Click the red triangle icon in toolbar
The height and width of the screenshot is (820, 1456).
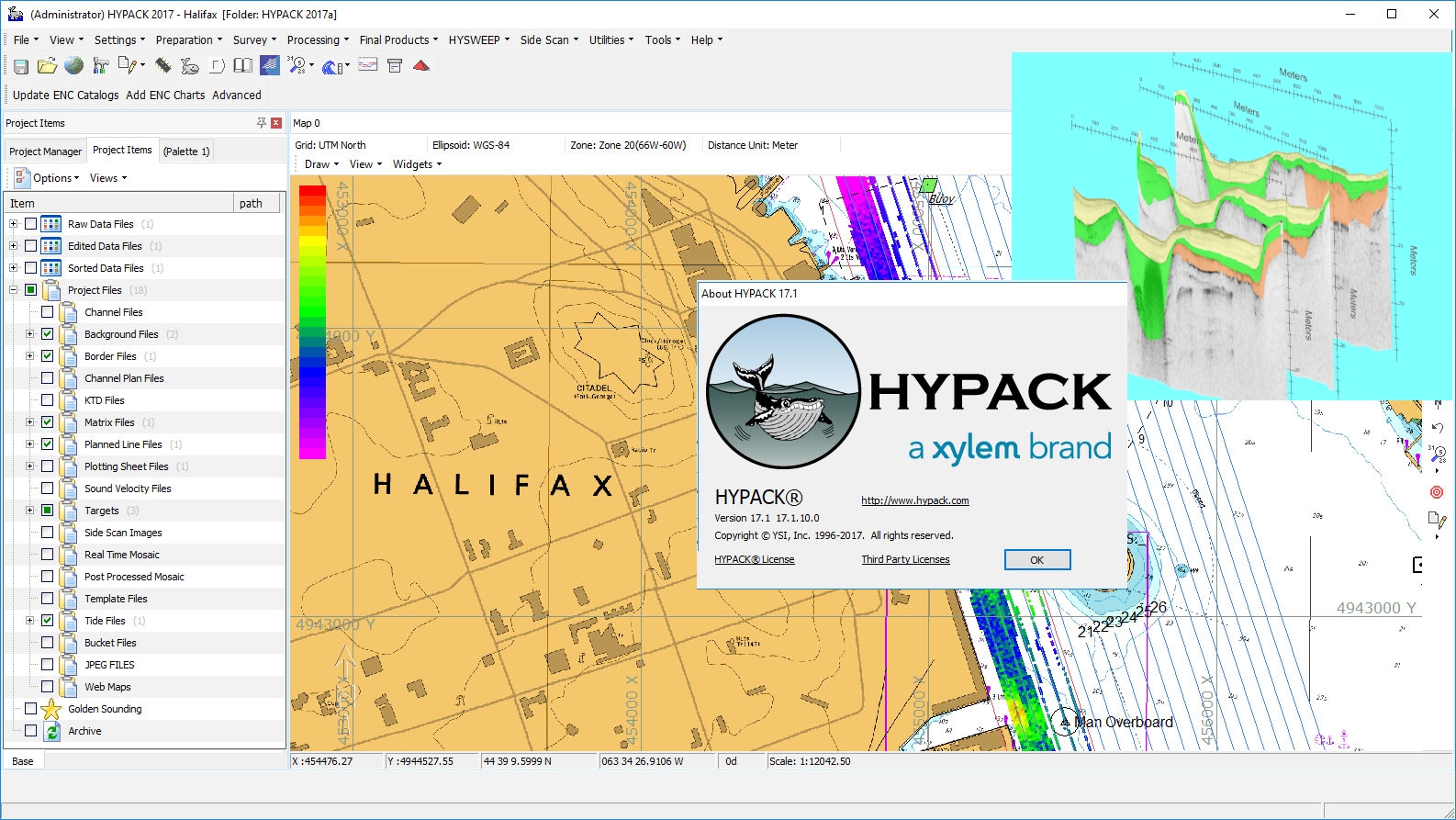click(421, 66)
